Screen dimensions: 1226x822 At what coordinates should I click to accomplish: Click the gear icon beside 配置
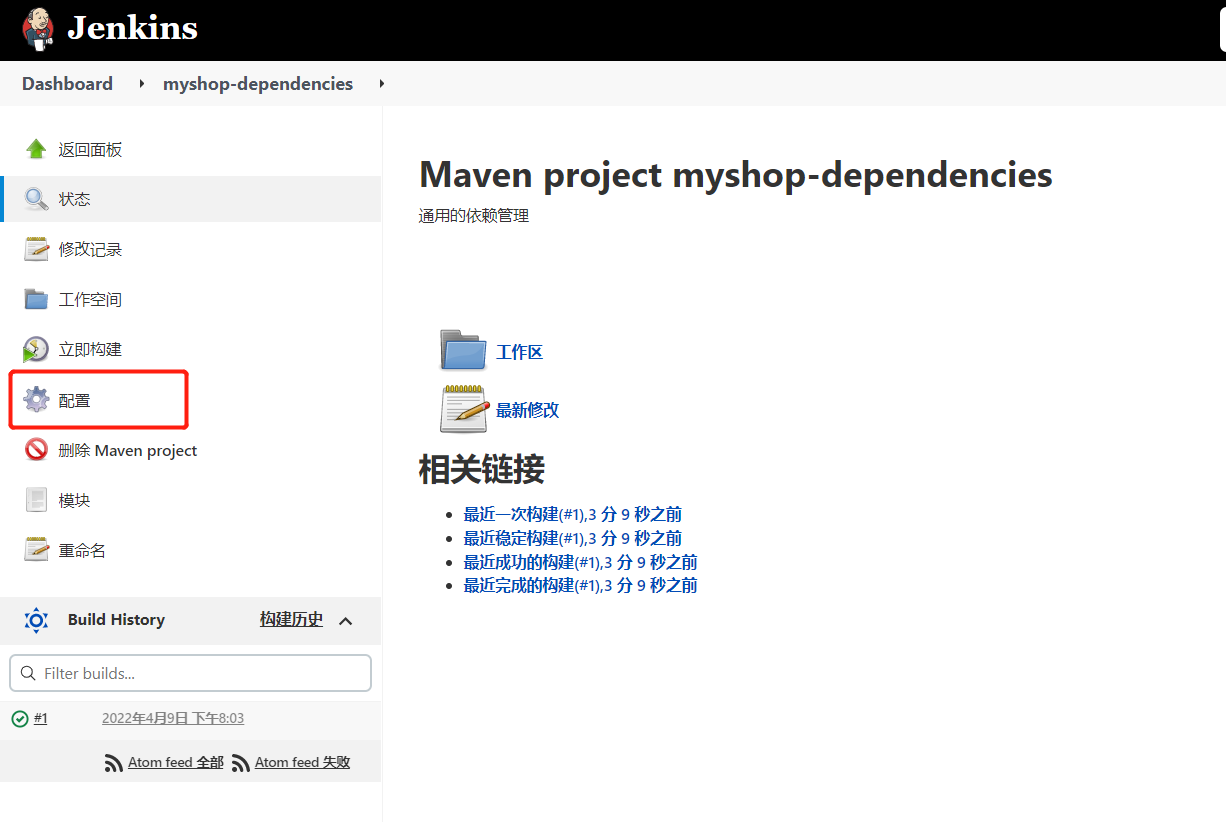click(36, 400)
